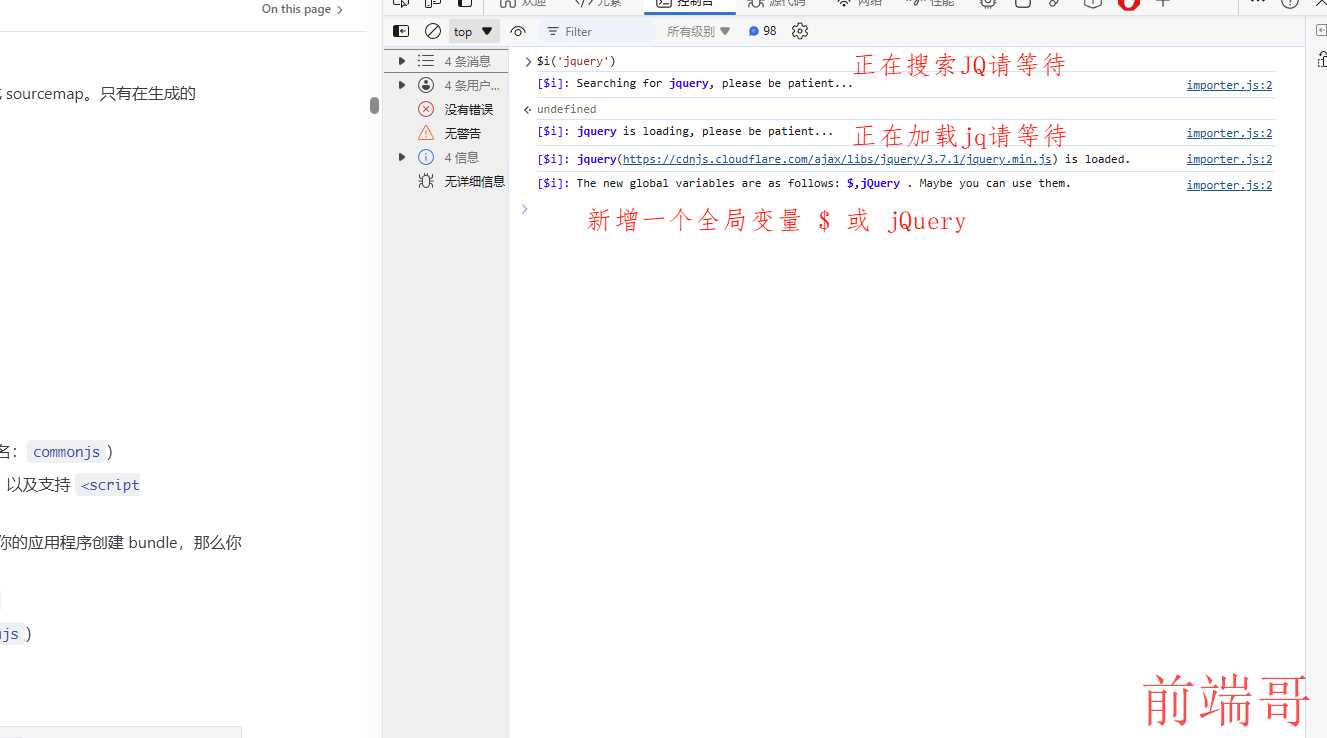The width and height of the screenshot is (1327, 738).
Task: Select the 无警告 filter row
Action: (x=446, y=133)
